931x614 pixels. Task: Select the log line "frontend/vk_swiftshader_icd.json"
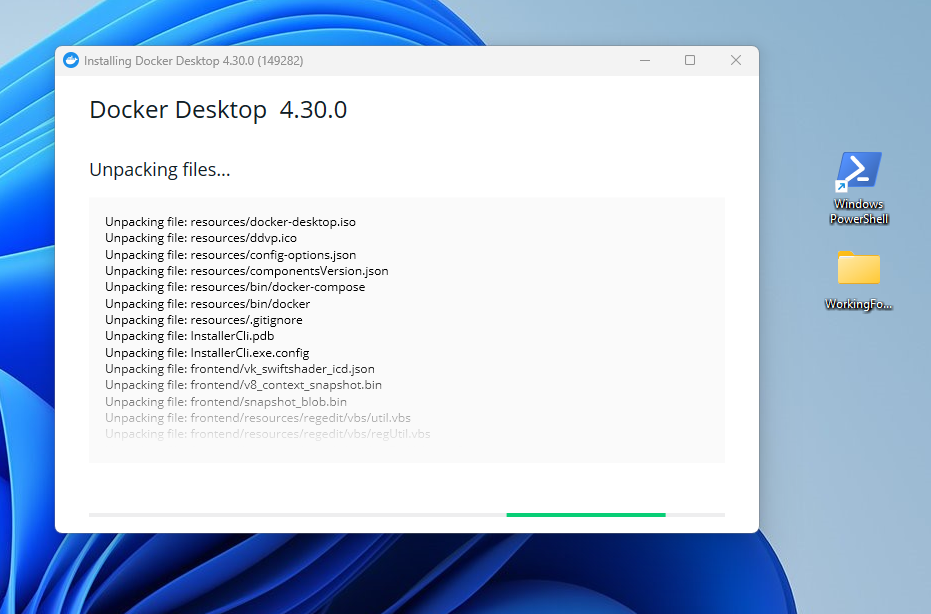tap(240, 369)
